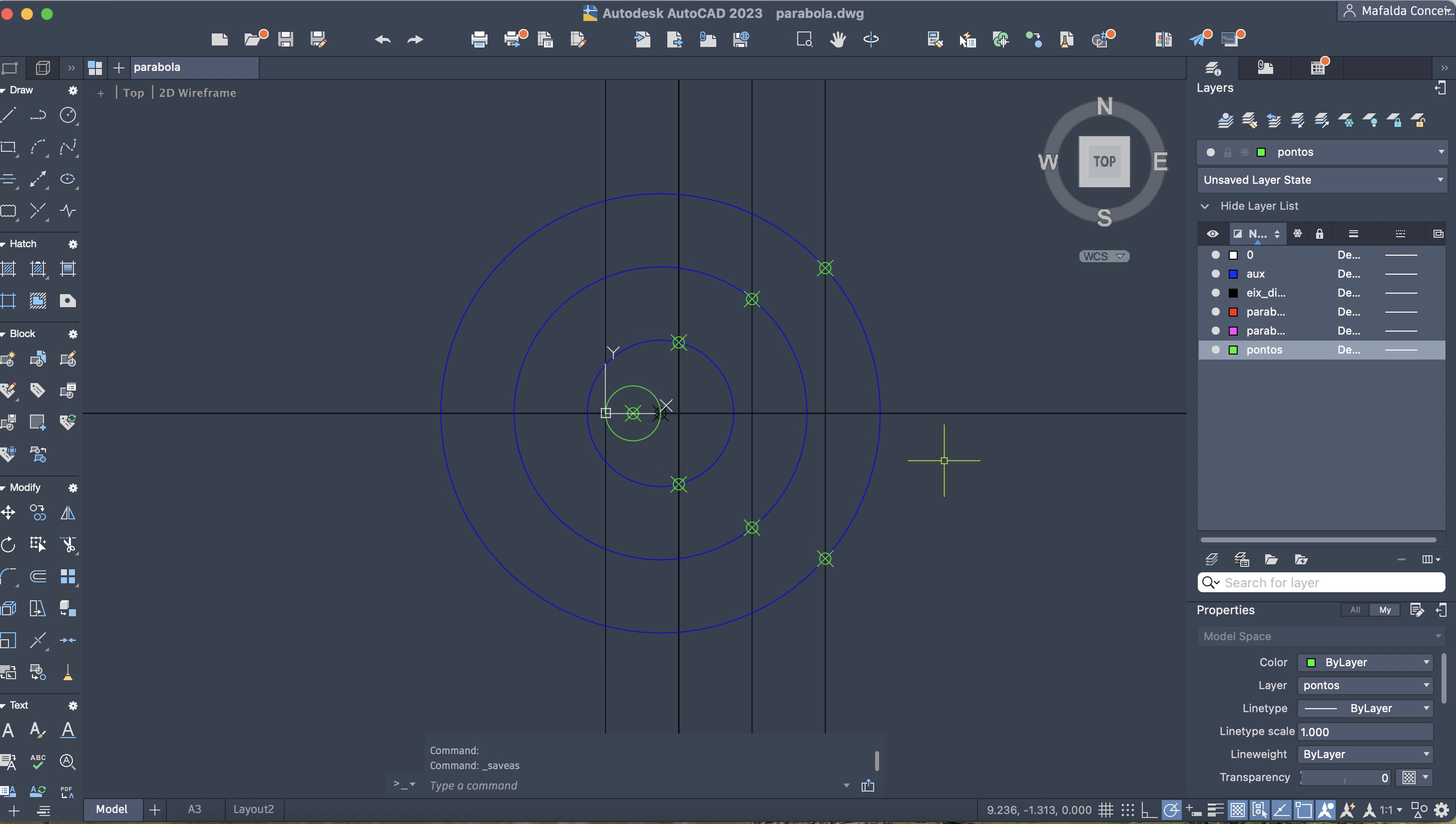Activate the Pan hand tool

pos(838,39)
